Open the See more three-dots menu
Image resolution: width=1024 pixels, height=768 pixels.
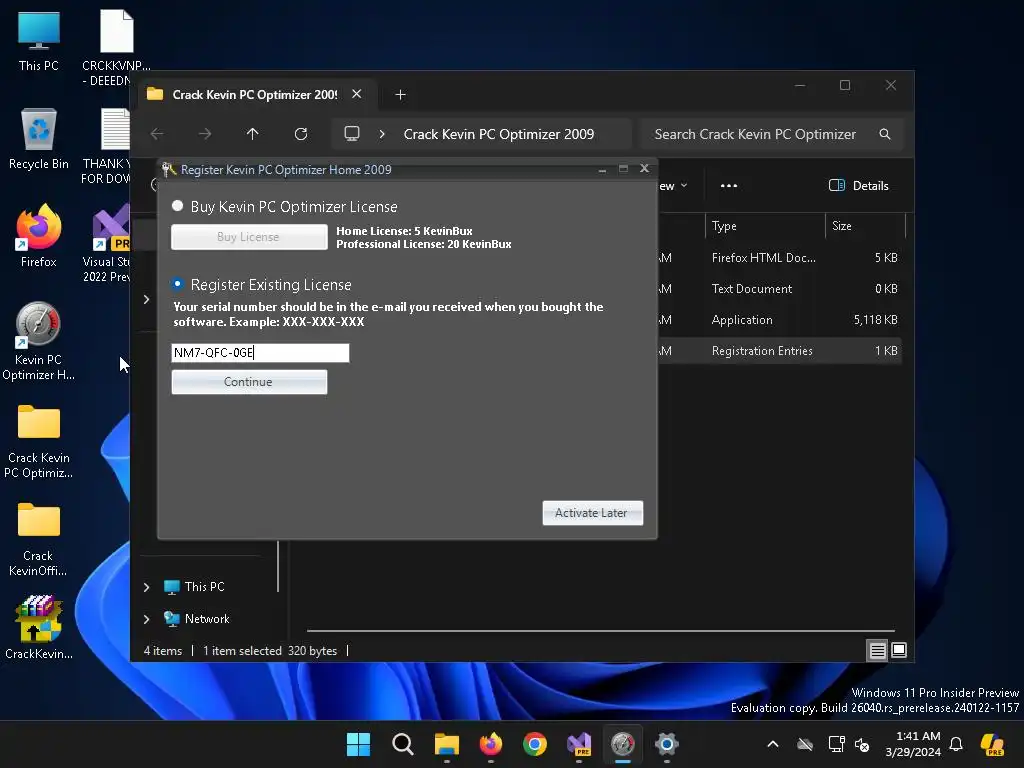(729, 185)
